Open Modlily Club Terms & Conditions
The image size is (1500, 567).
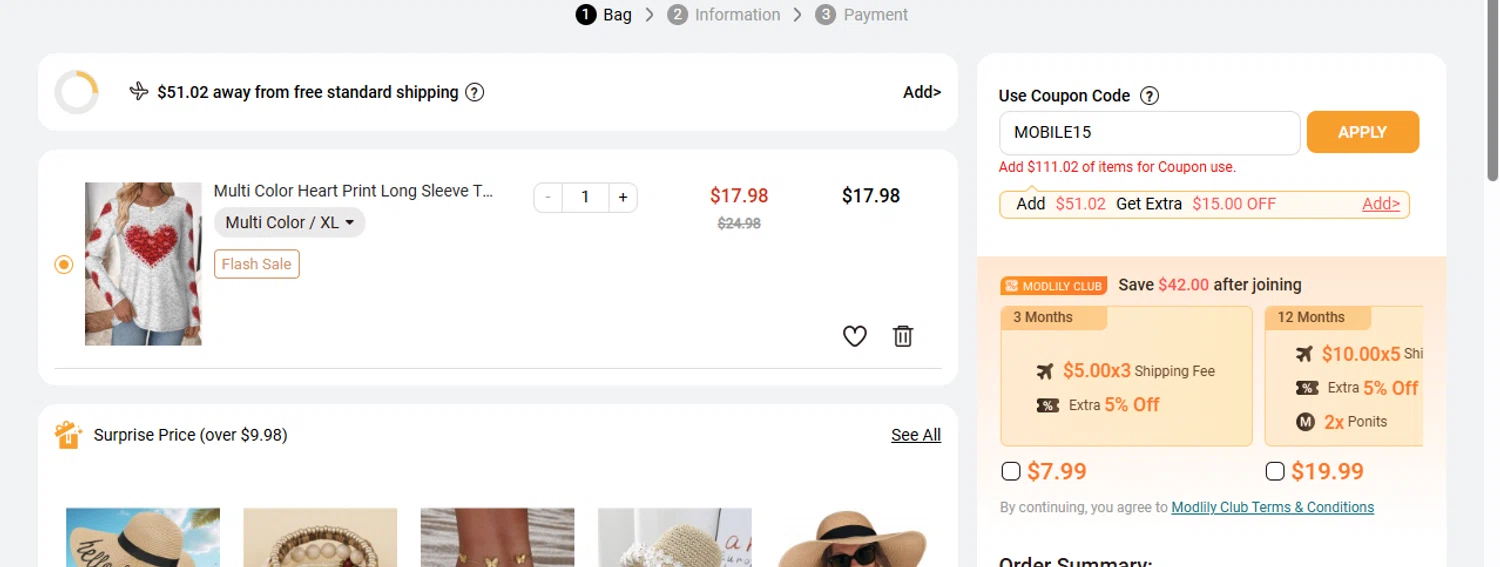pyautogui.click(x=1272, y=507)
